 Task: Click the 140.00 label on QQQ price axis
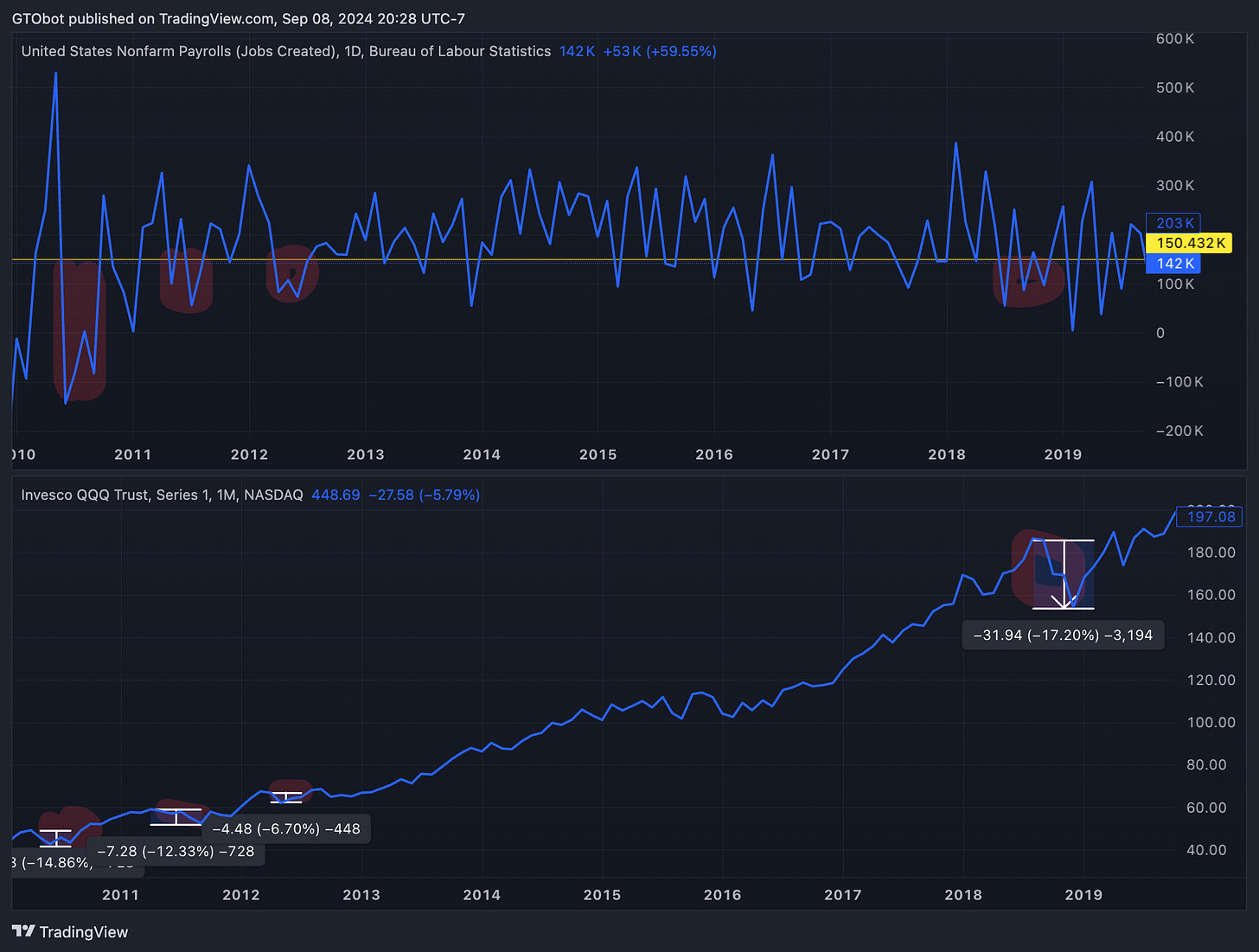[x=1211, y=637]
